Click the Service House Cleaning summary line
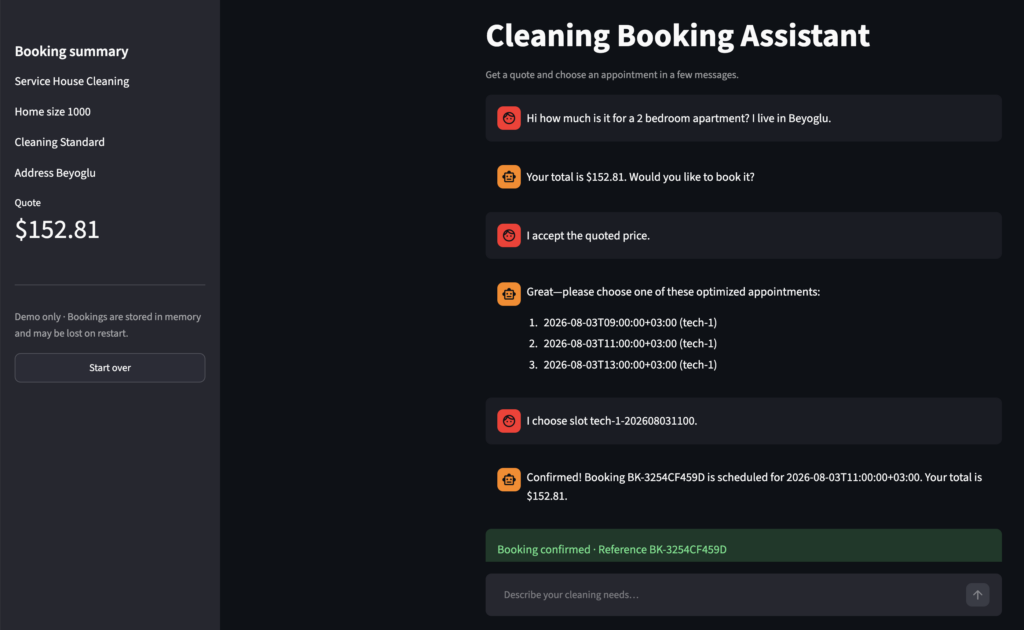Image resolution: width=1024 pixels, height=630 pixels. point(72,81)
